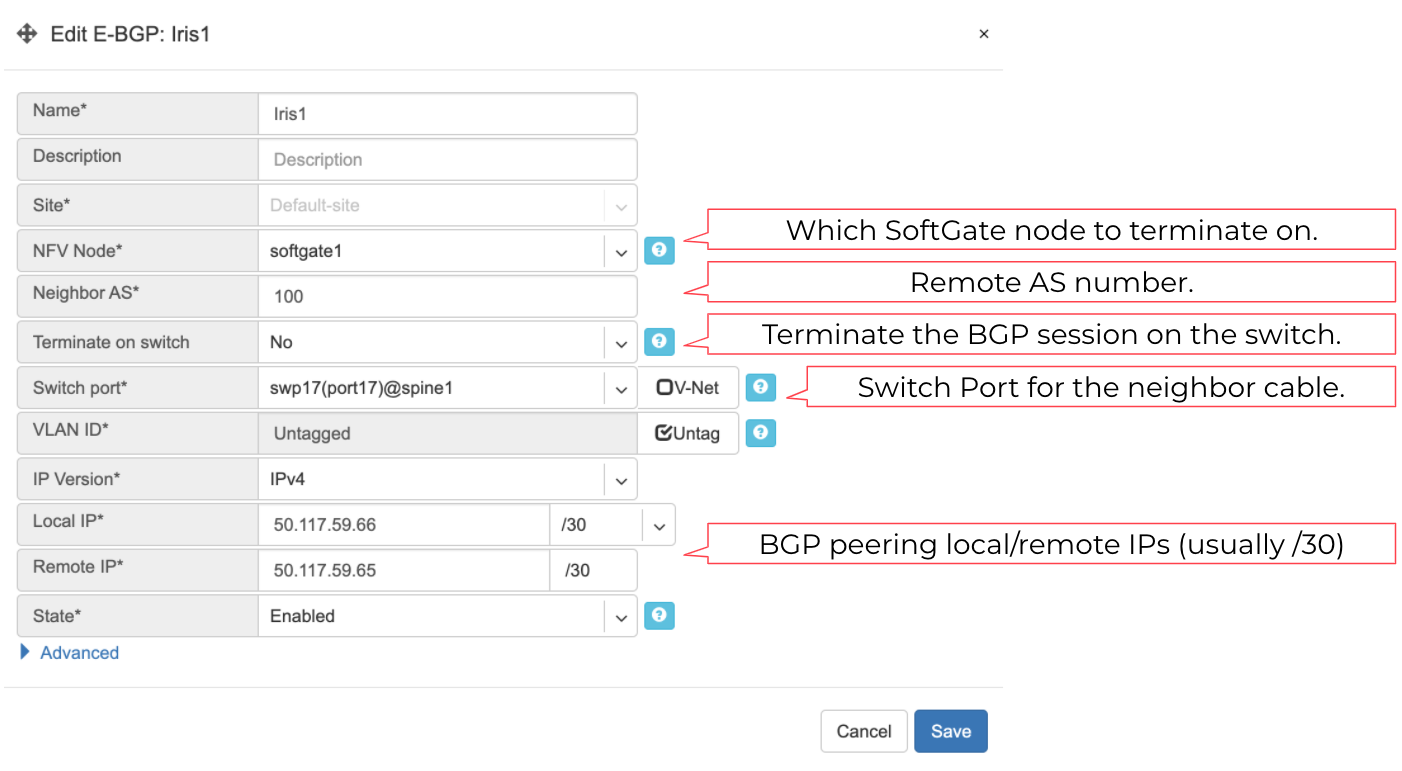Click the move handle icon beside Edit E-BGP
This screenshot has height=771, width=1402.
27,34
